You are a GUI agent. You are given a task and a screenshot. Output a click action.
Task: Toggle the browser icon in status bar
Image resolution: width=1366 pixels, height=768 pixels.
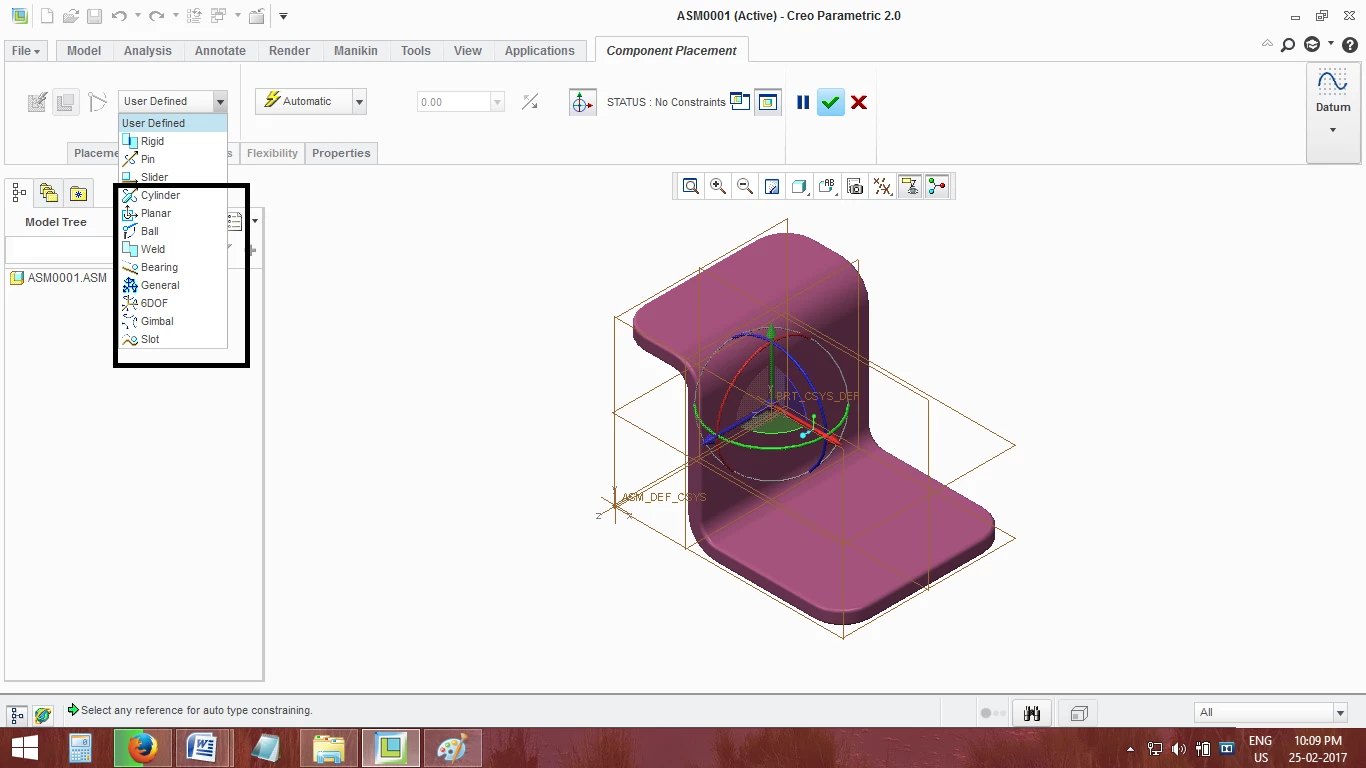pyautogui.click(x=42, y=714)
